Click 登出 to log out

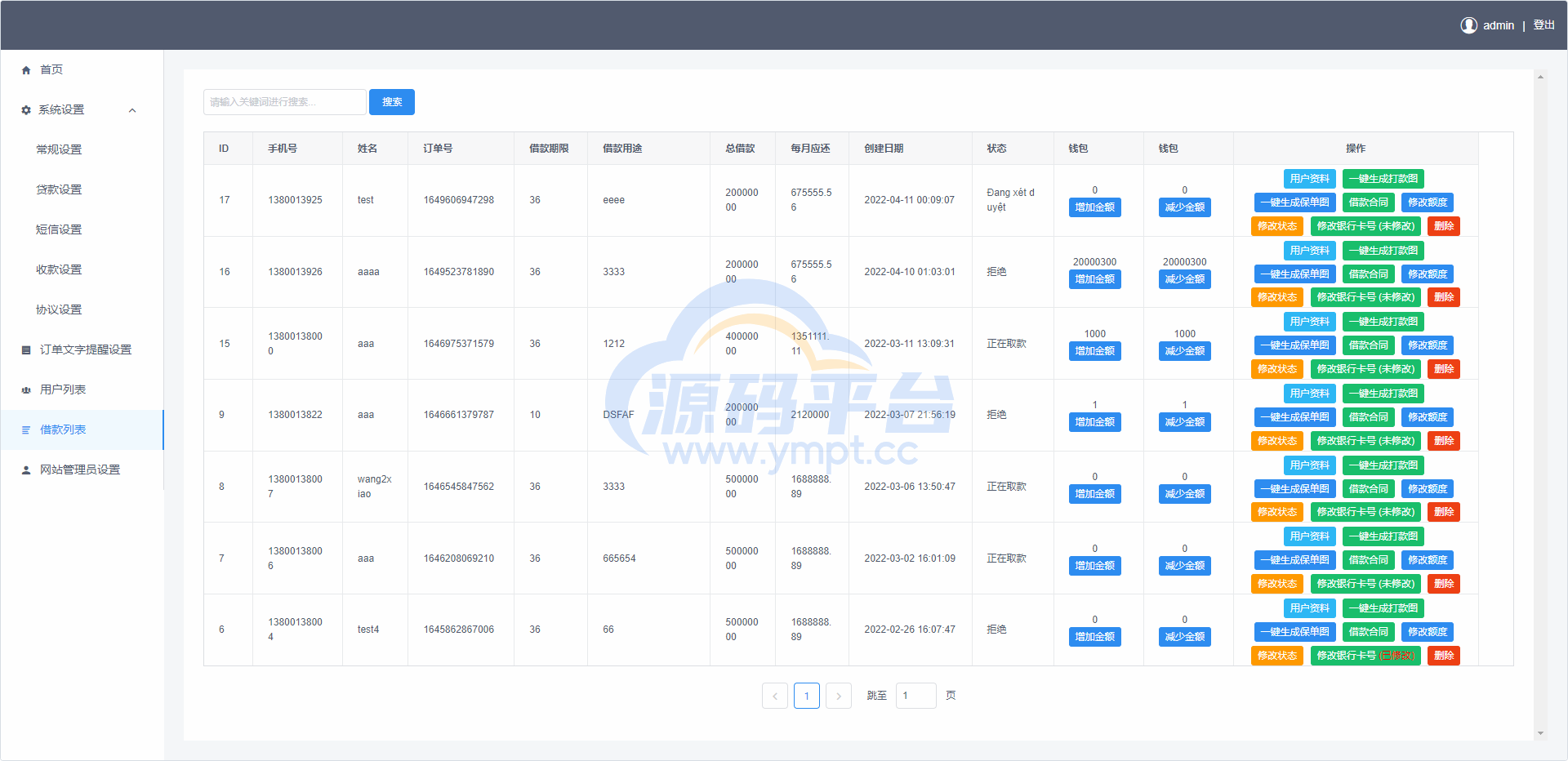pyautogui.click(x=1543, y=25)
